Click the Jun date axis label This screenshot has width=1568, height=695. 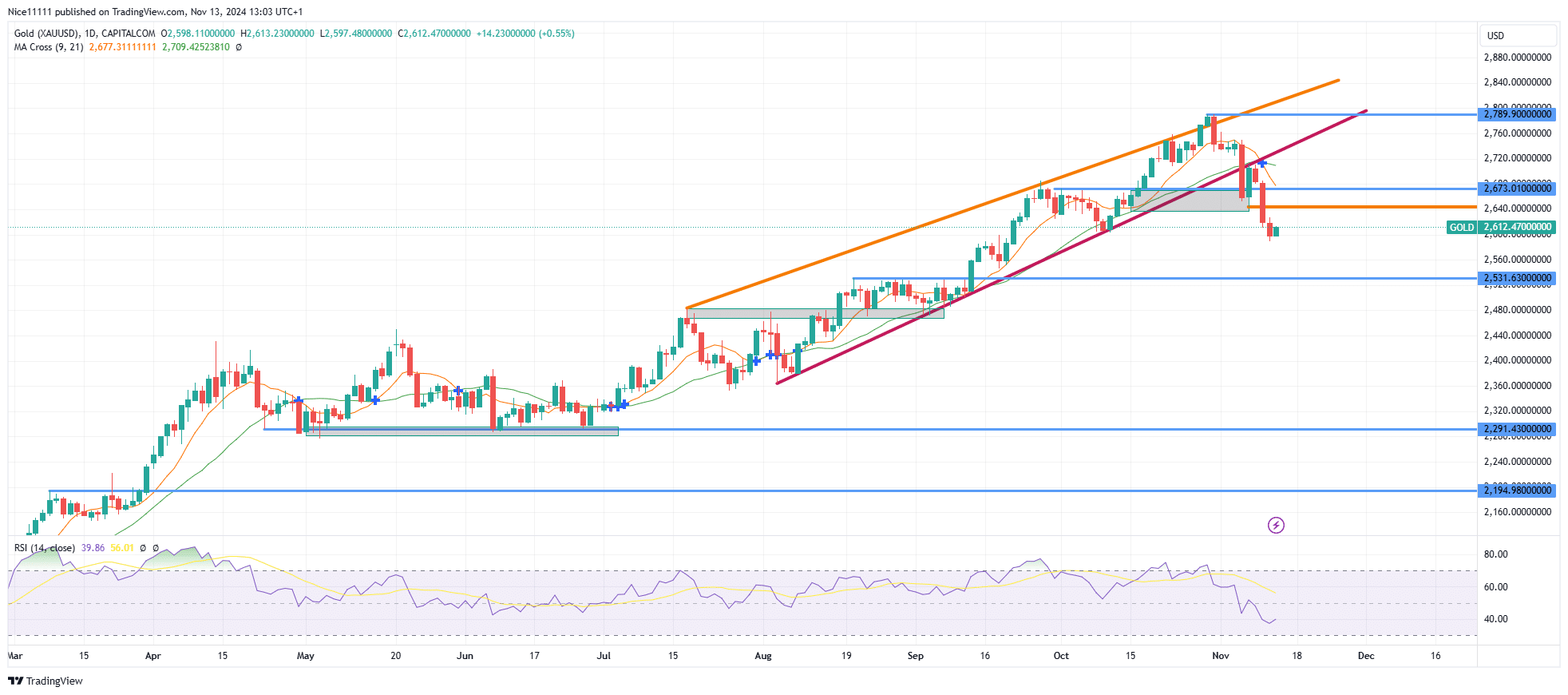pos(465,656)
